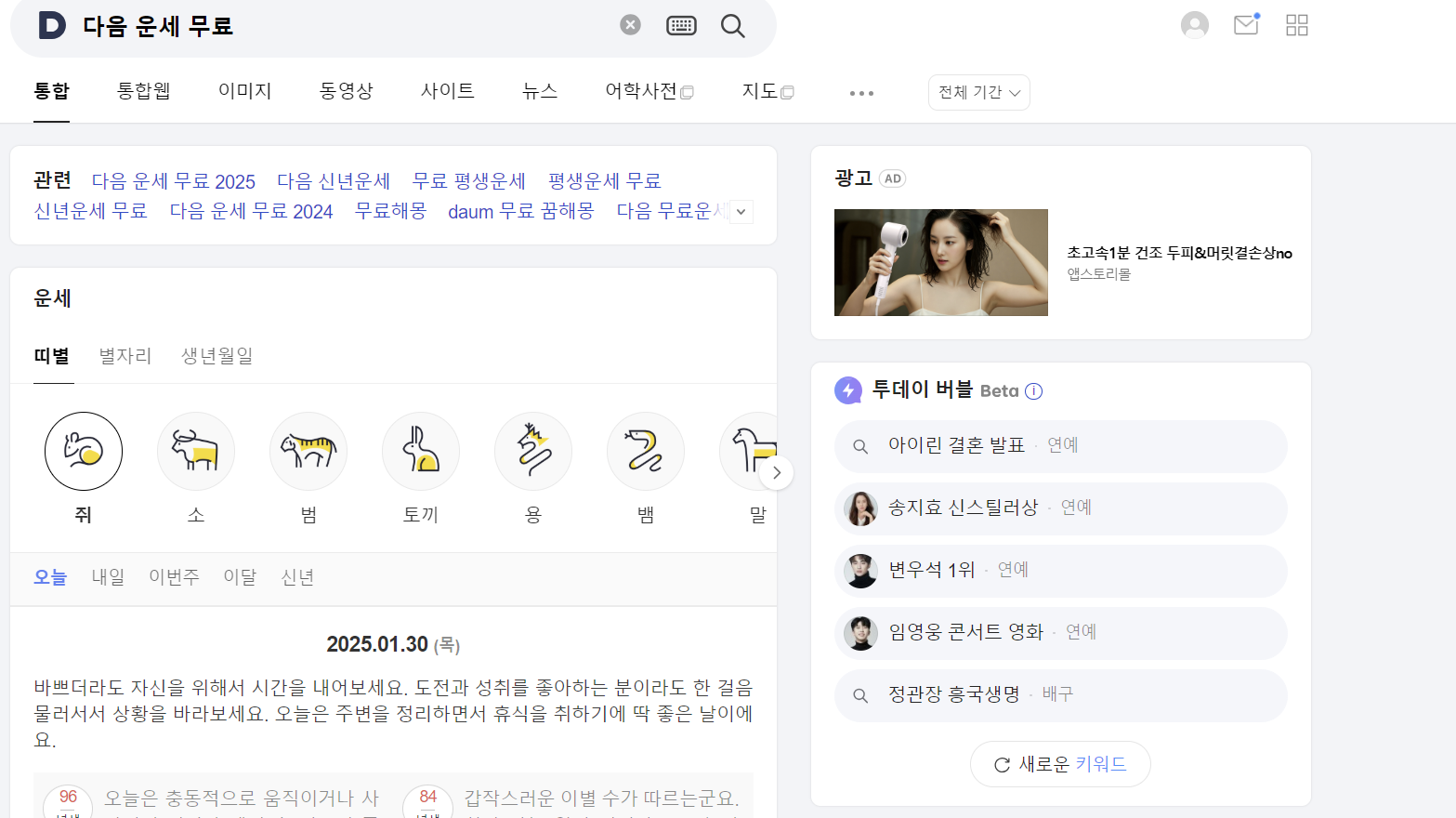Expand the related searches list arrow
Image resolution: width=1456 pixels, height=818 pixels.
(741, 212)
